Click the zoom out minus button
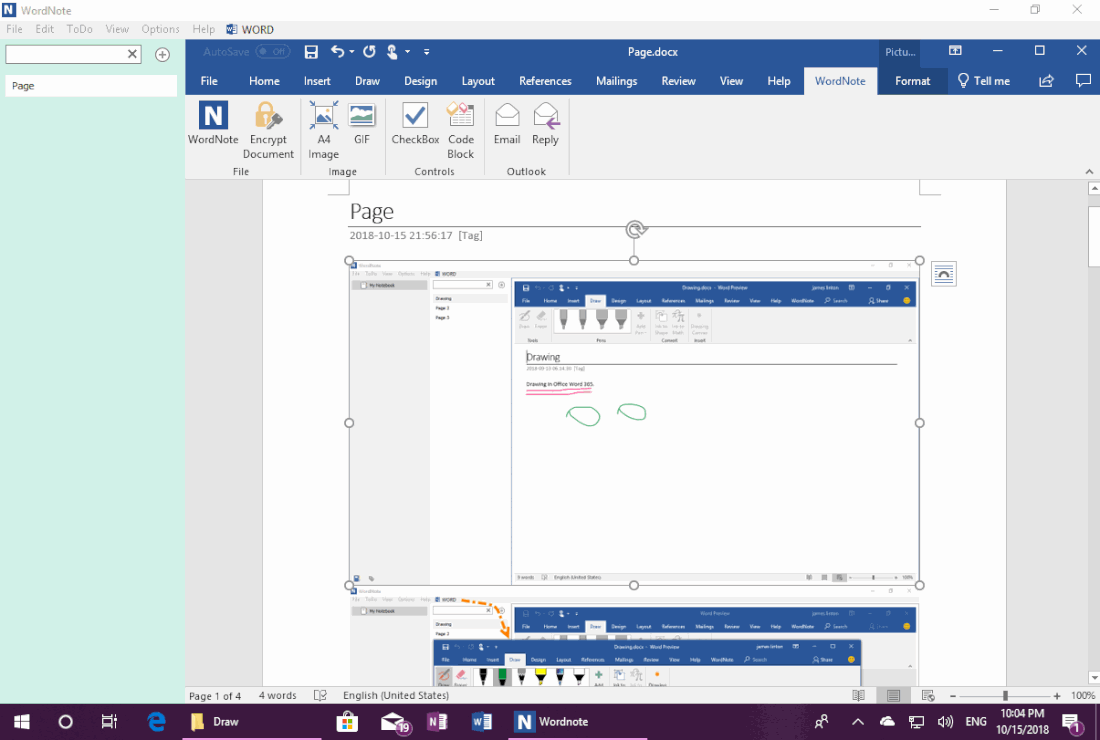 click(x=953, y=696)
